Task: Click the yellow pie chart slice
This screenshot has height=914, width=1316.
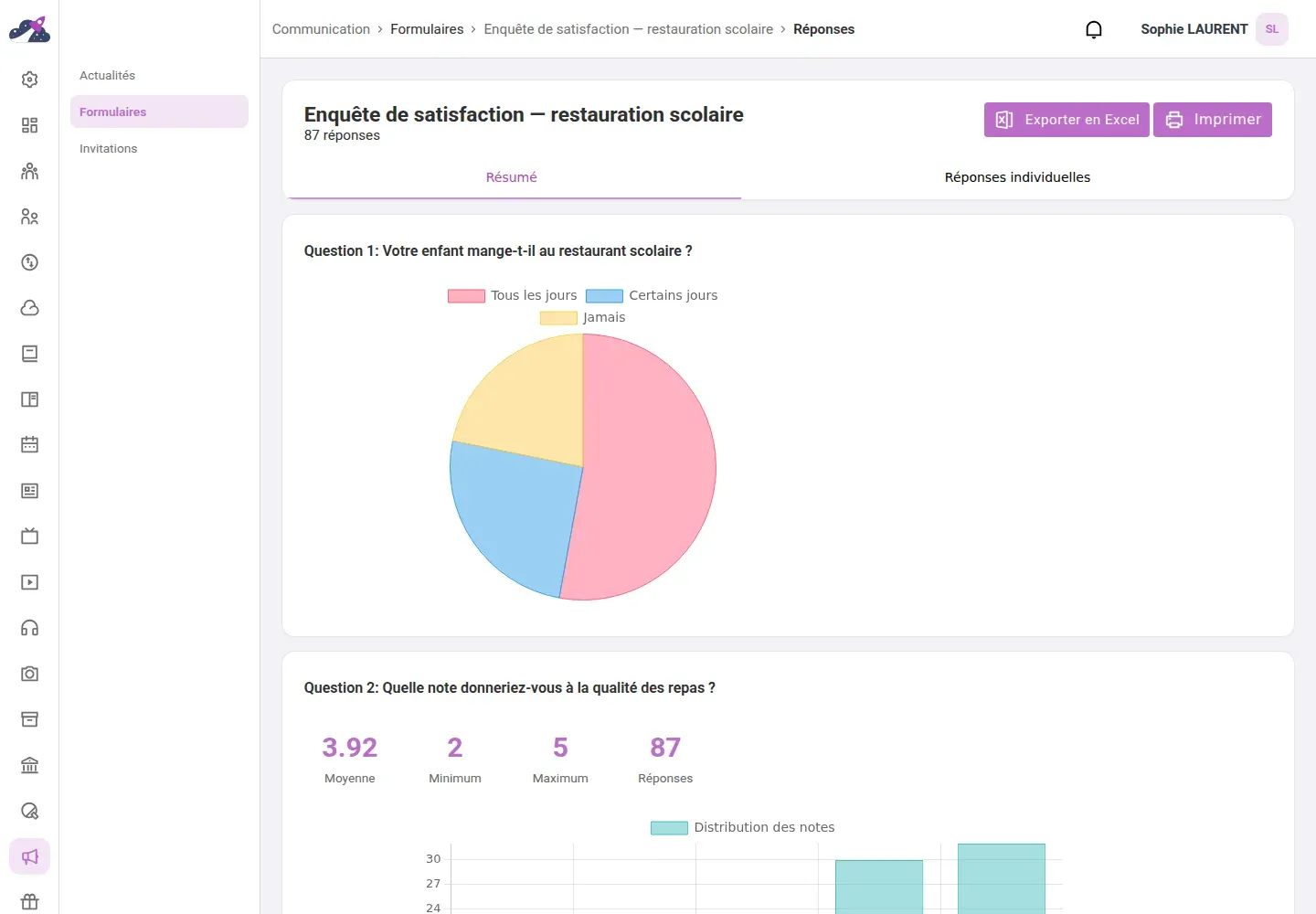Action: coord(530,402)
